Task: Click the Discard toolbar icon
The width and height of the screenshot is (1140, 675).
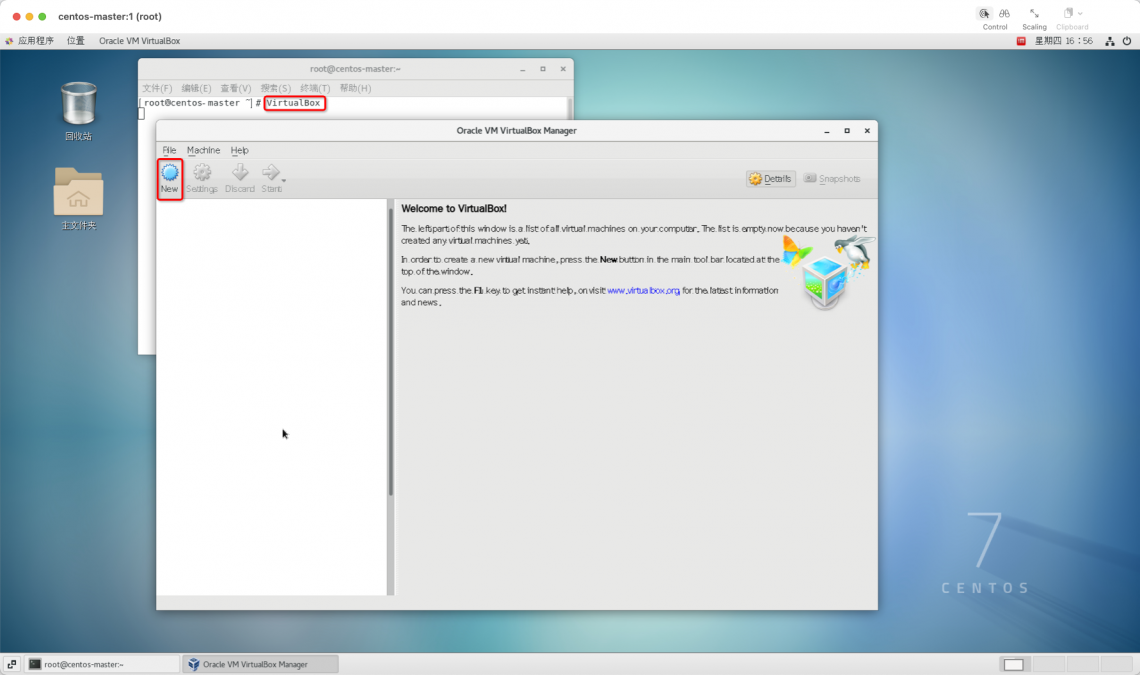Action: (x=240, y=174)
